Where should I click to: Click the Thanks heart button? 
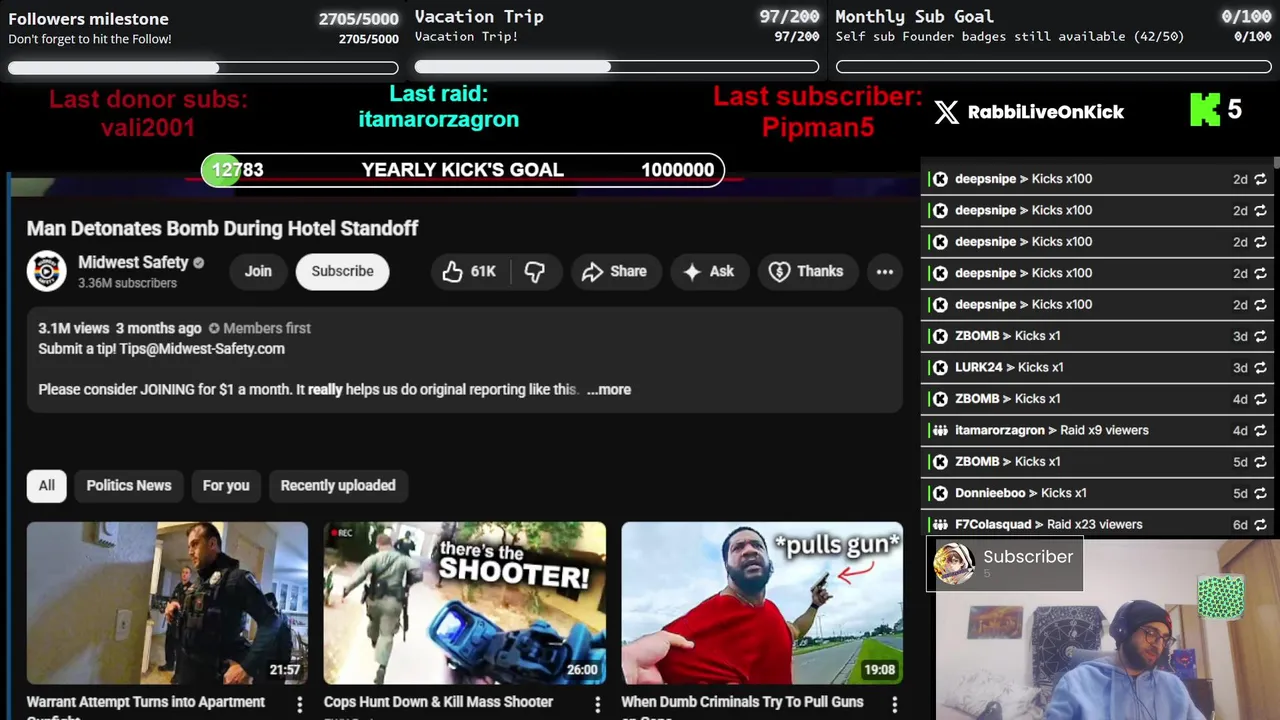[807, 271]
